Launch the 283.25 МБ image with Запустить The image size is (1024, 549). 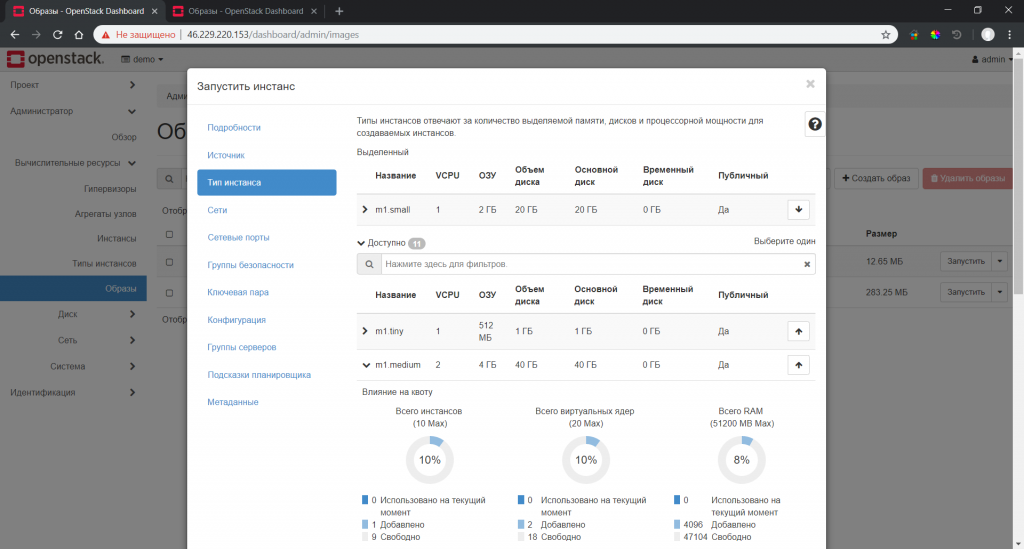[x=966, y=292]
